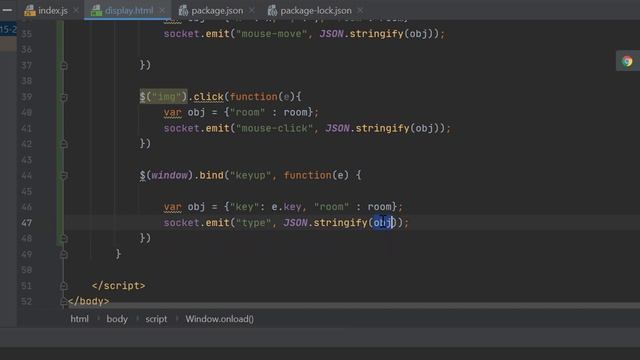The image size is (640, 360).
Task: Click the window keyword on line 44
Action: pos(169,176)
